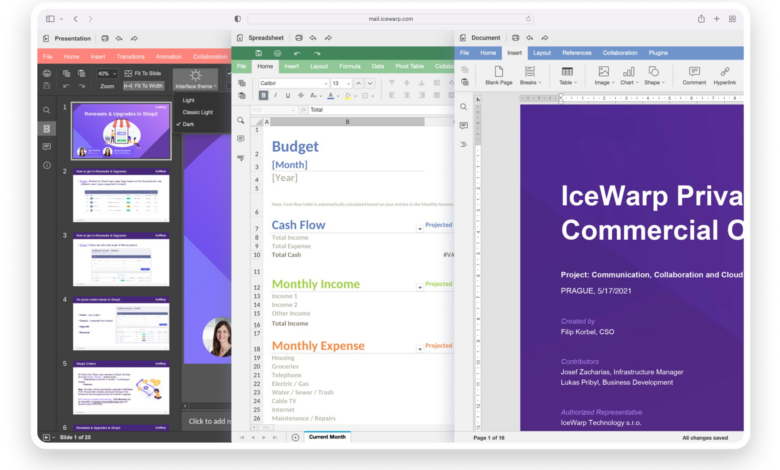
Task: Open Plugins tab in Document
Action: (658, 53)
